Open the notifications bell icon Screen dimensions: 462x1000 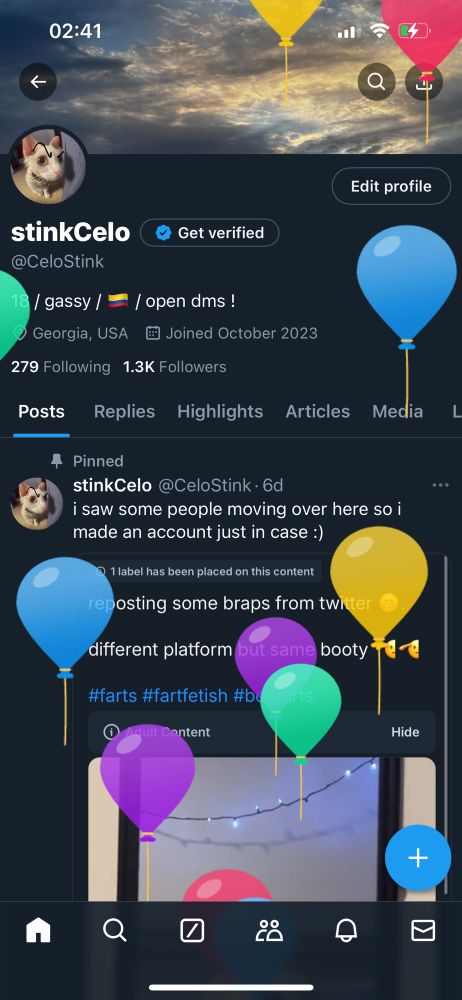pyautogui.click(x=346, y=931)
